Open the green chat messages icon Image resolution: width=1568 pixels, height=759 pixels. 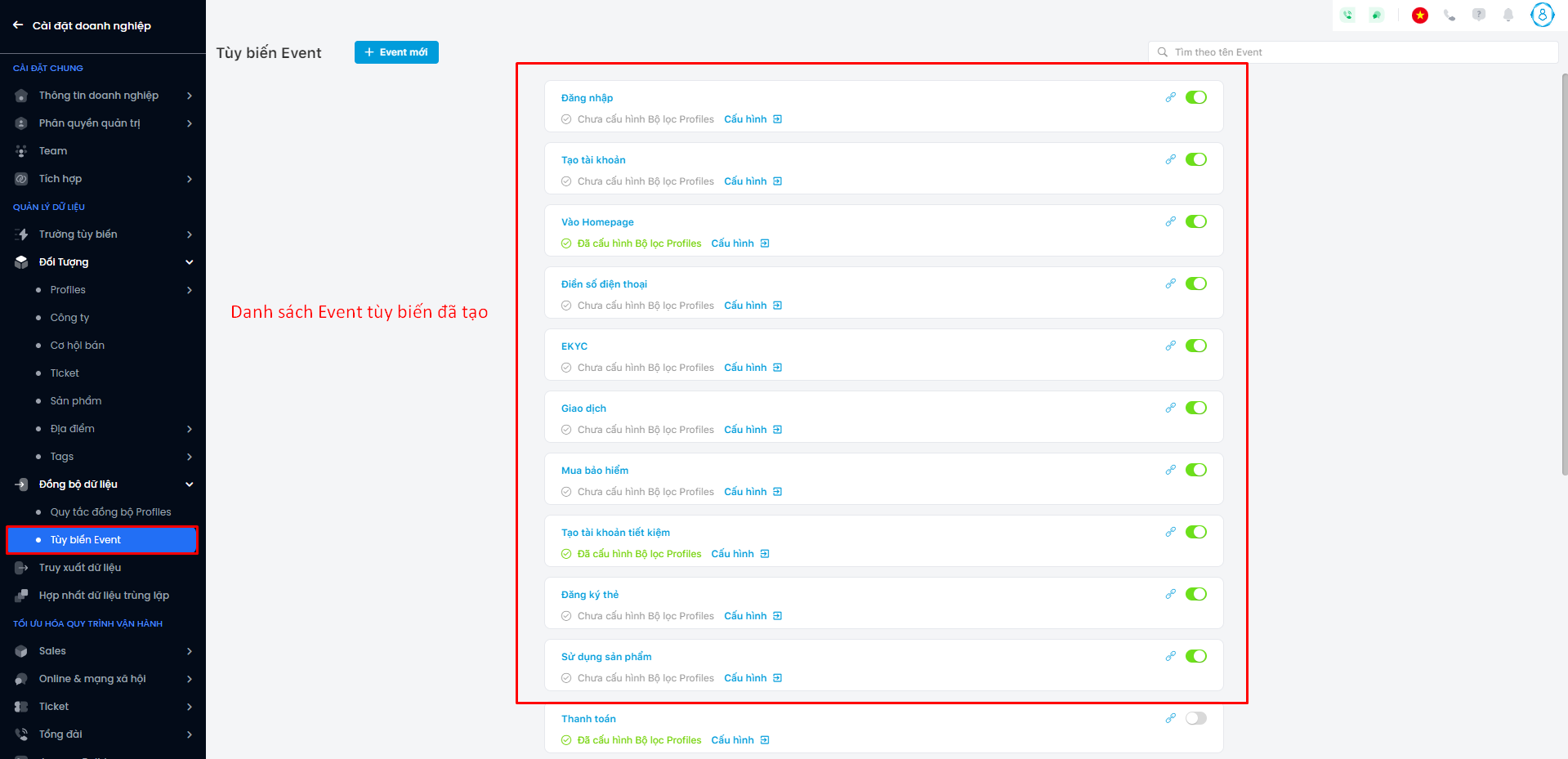1377,15
